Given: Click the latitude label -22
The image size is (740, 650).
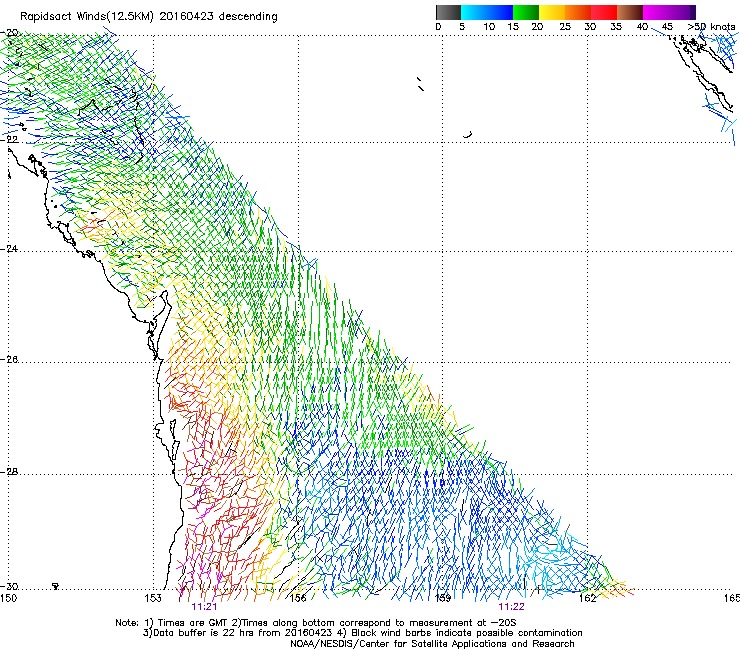Looking at the screenshot, I should point(10,140).
